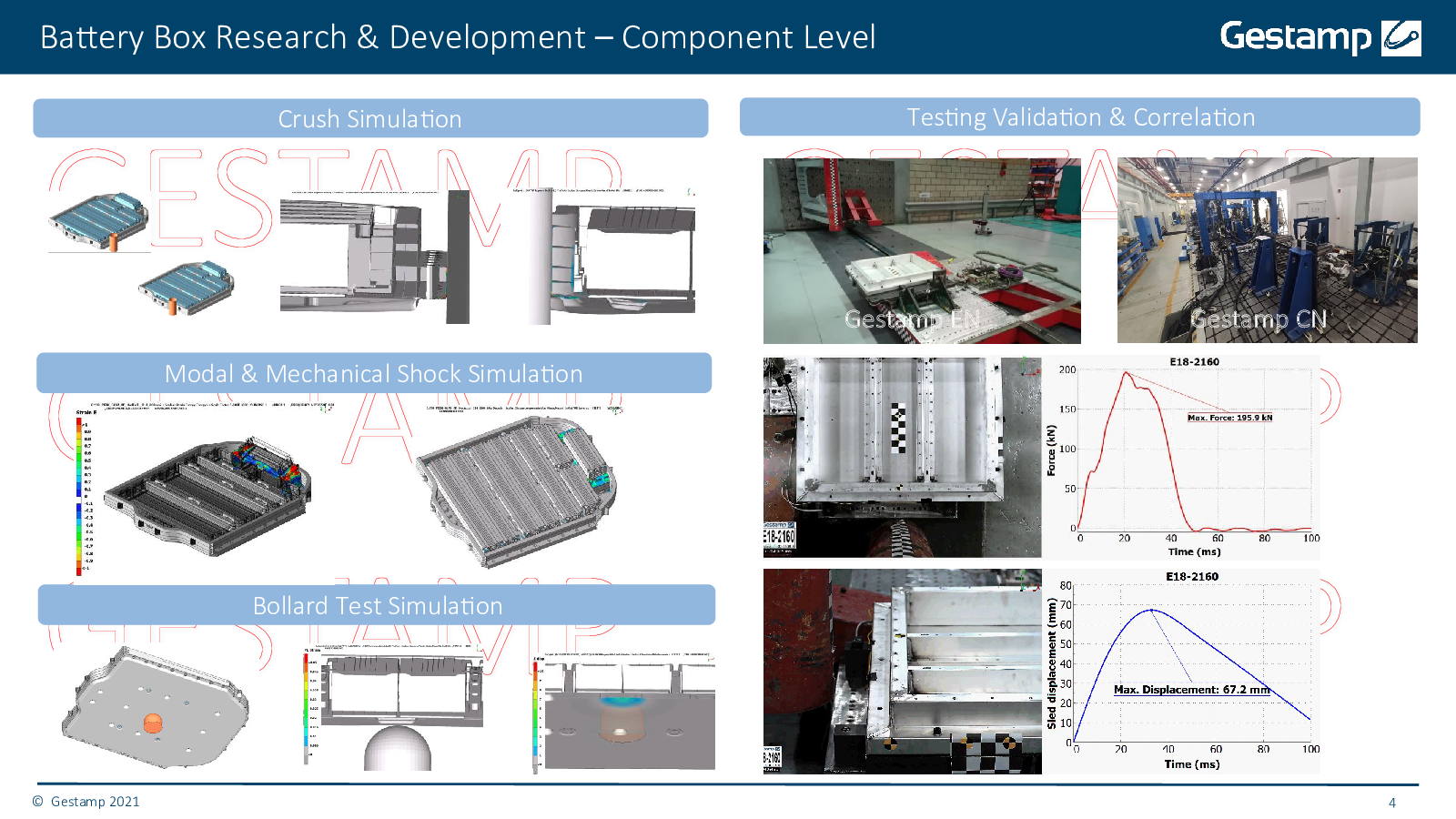Click the Gestamp 2021 copyright text
The image size is (1456, 819).
(86, 802)
